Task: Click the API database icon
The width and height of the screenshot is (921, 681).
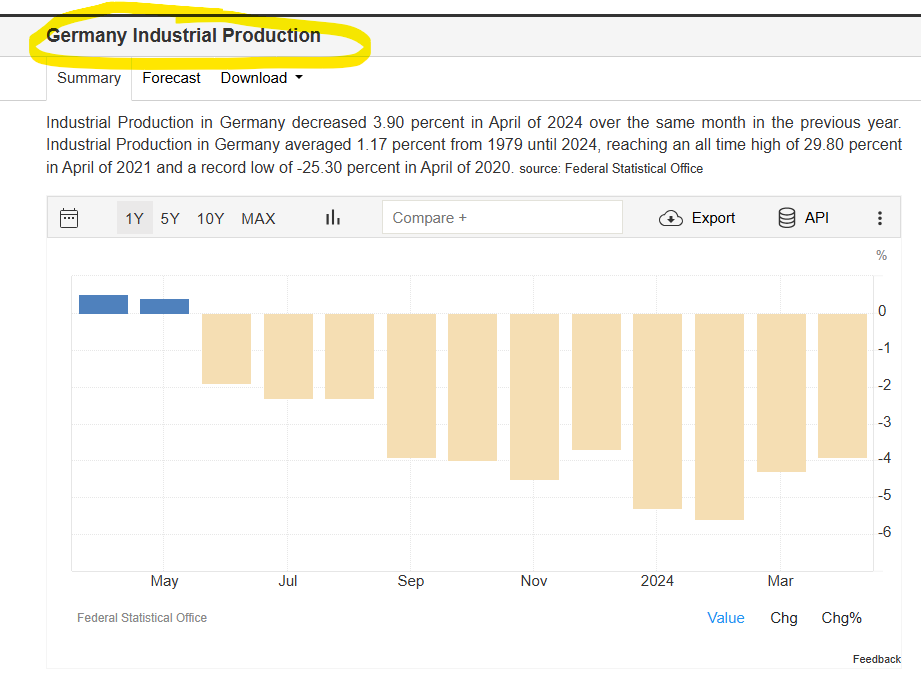Action: pyautogui.click(x=786, y=217)
